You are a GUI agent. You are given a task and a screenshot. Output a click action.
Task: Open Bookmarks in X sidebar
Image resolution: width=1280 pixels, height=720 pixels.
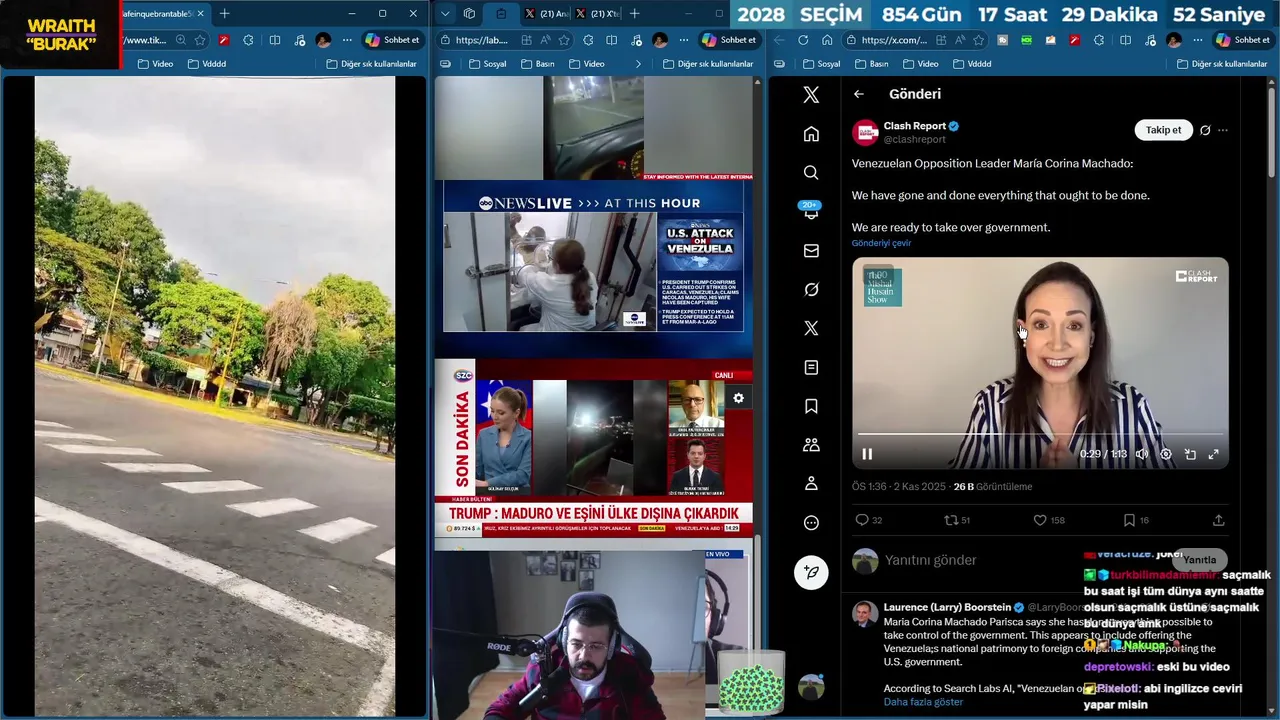pos(811,406)
